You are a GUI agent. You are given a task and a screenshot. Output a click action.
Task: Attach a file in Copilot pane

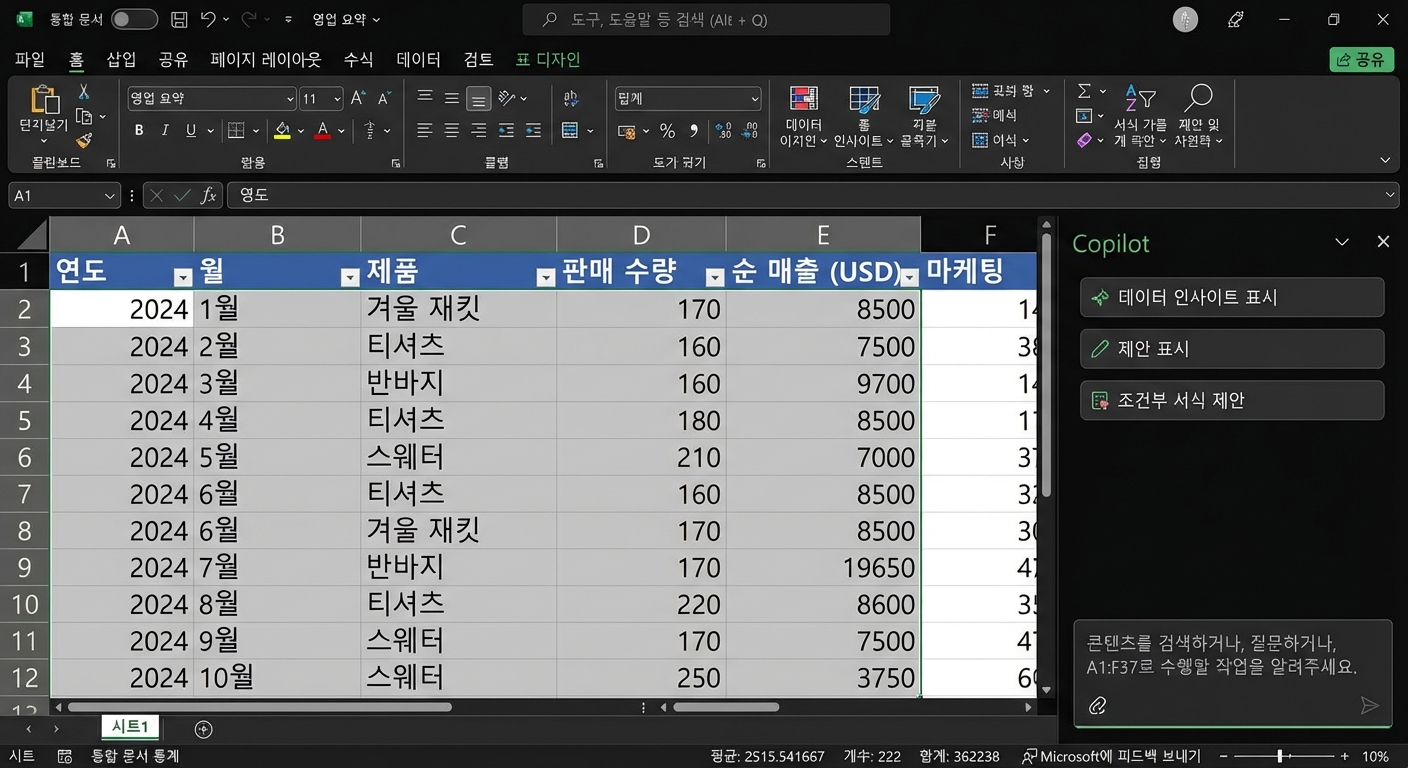click(1097, 706)
